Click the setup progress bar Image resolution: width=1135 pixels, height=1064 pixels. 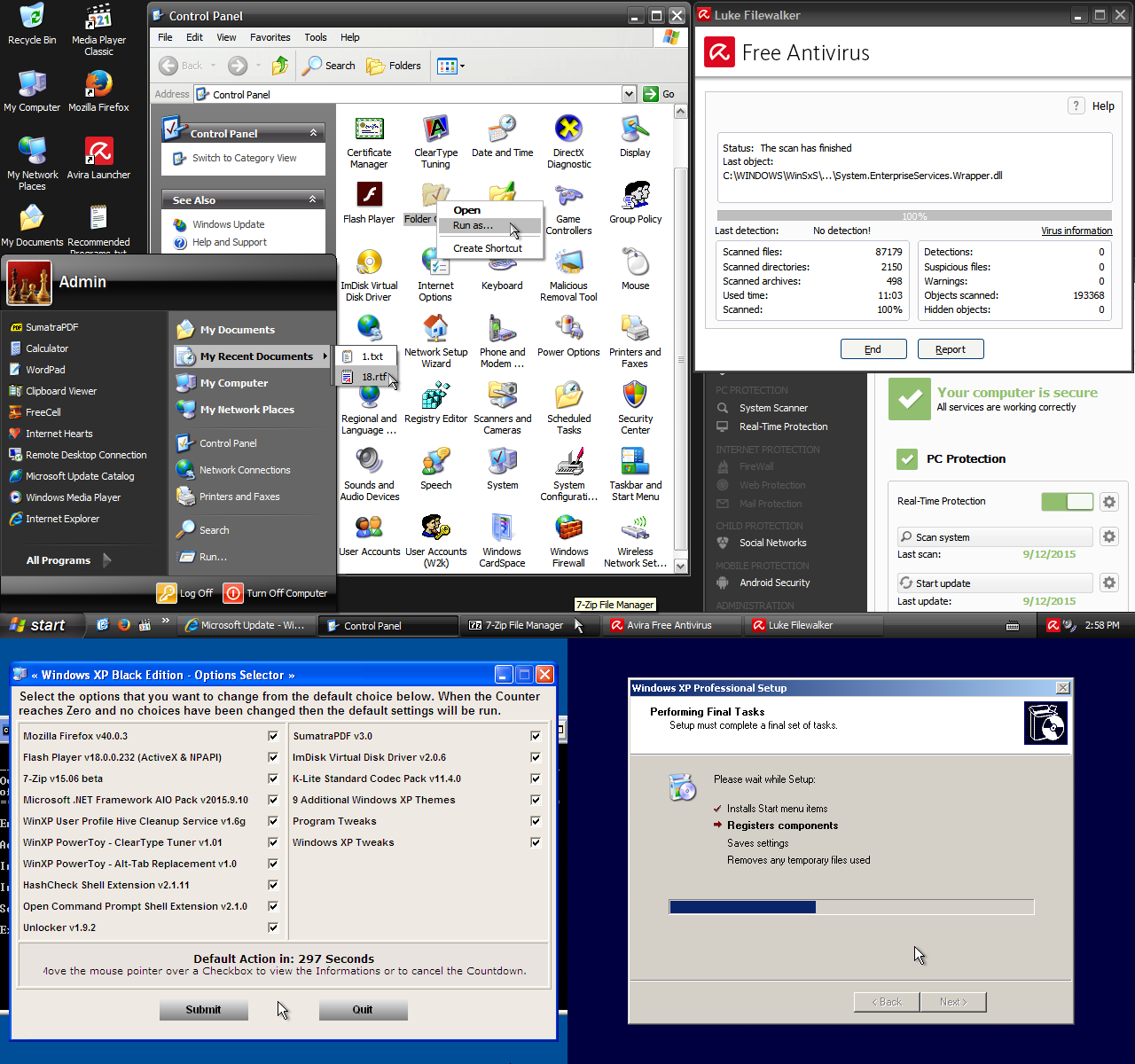tap(851, 907)
